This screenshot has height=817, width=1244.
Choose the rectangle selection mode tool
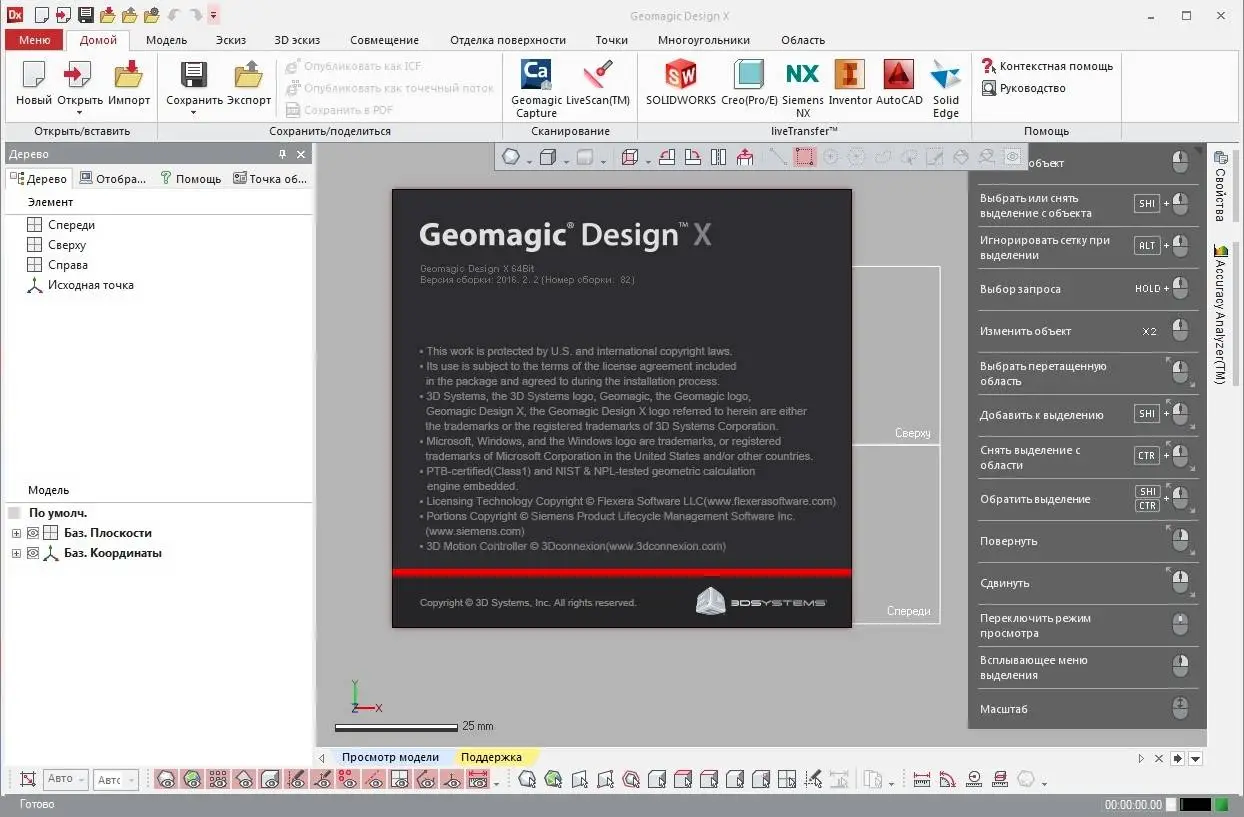pos(804,157)
